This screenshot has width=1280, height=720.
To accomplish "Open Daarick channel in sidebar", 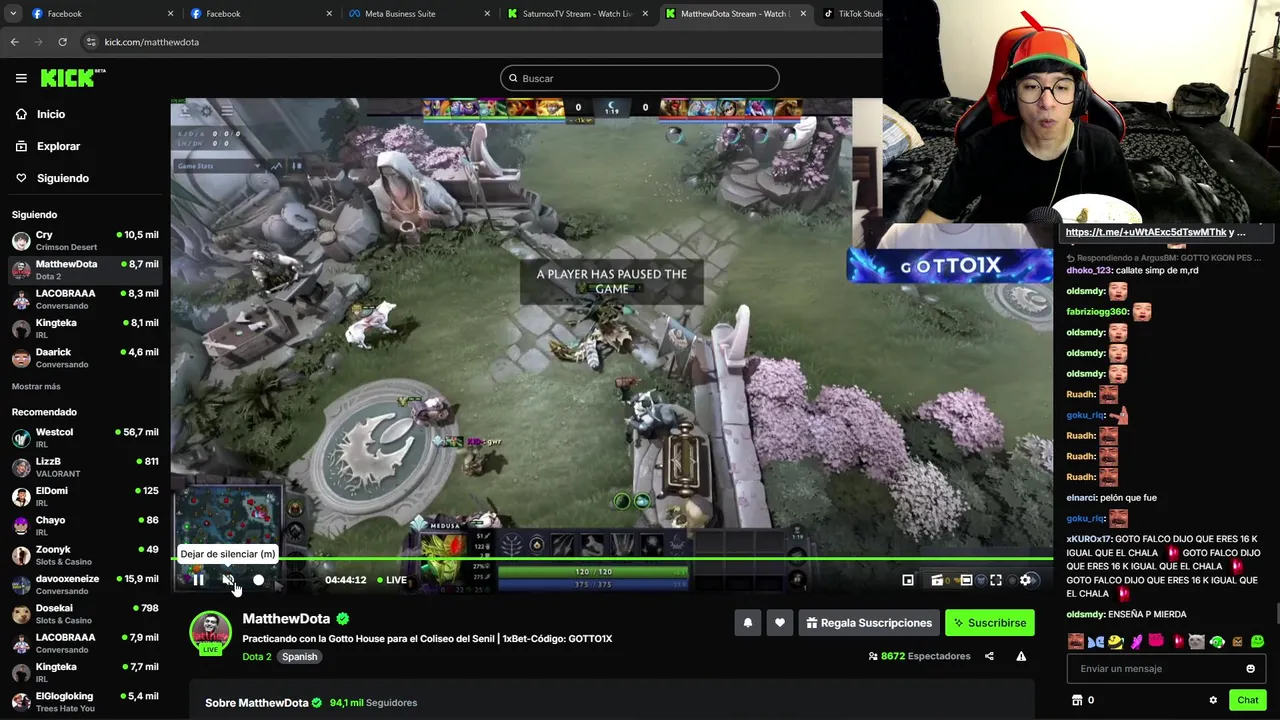I will (x=85, y=358).
